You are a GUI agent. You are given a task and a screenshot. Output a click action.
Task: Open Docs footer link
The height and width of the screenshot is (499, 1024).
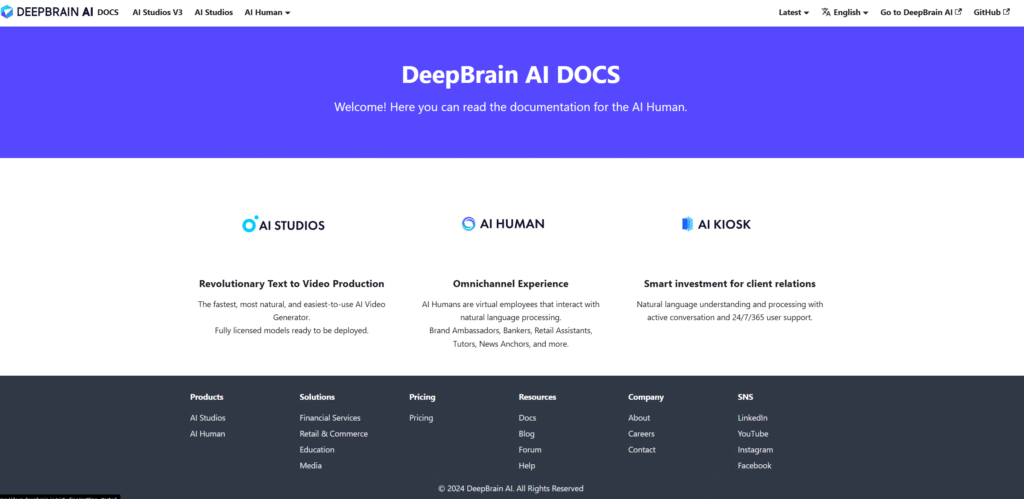[527, 418]
